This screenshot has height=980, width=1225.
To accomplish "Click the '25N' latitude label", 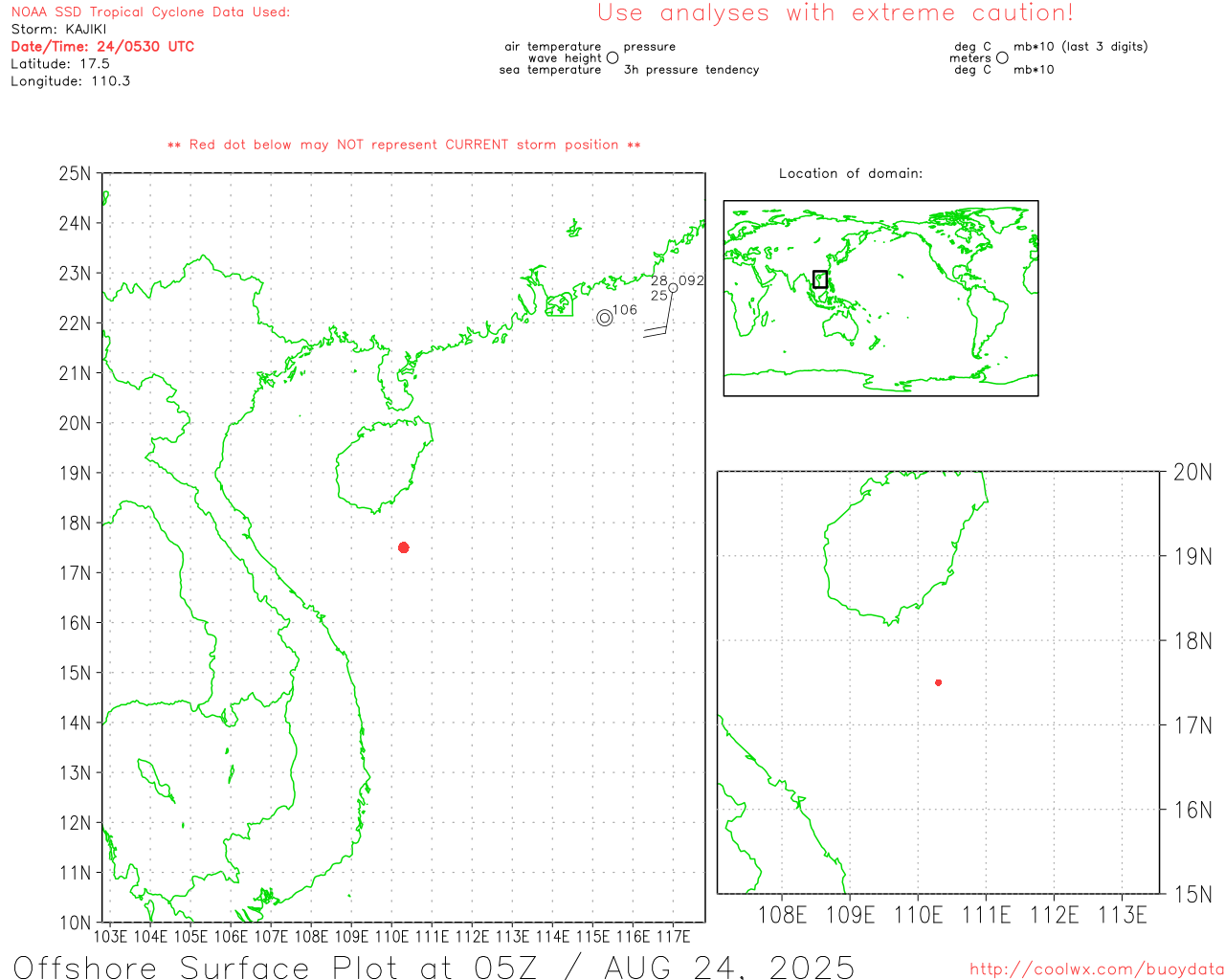I will click(75, 173).
